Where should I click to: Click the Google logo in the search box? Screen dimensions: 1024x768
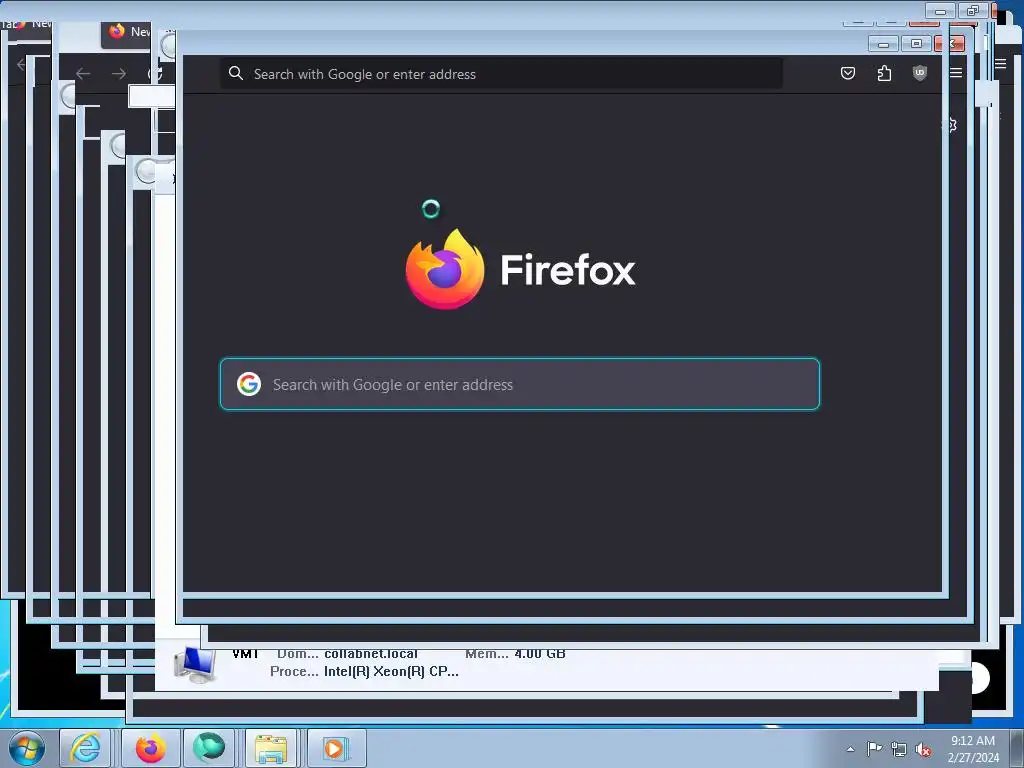[x=249, y=384]
